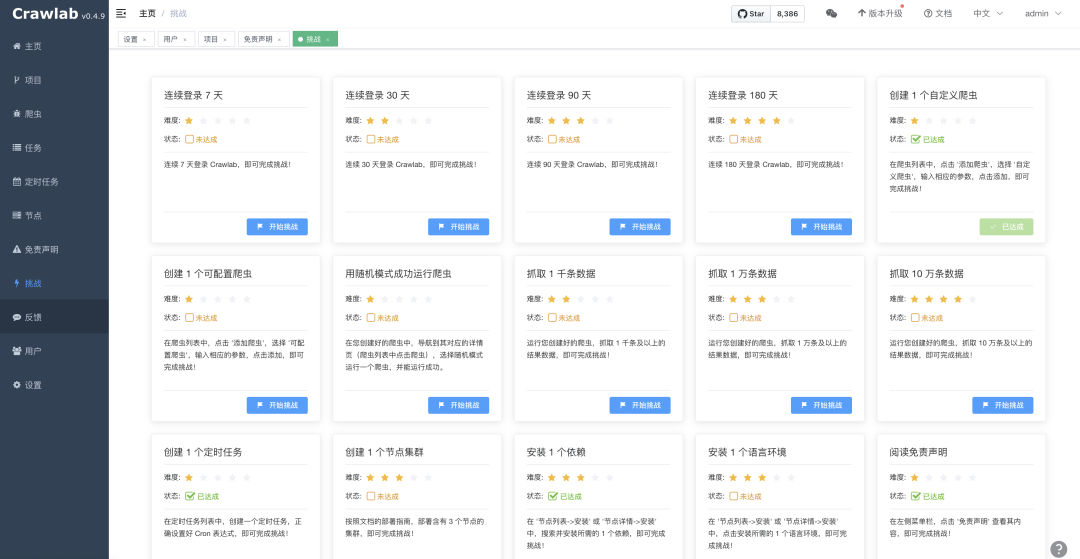Click the help question mark icon at bottom right
1080x559 pixels.
[x=1058, y=549]
